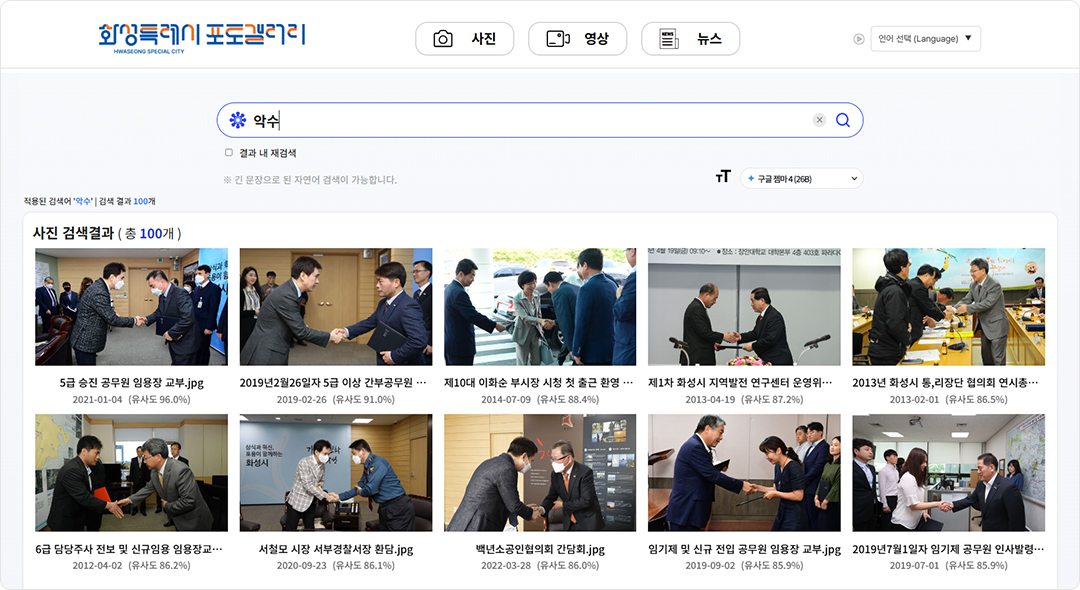This screenshot has height=590, width=1080.
Task: Open the 제10대 이화순 부시장 출근 환영 thumbnail
Action: 540,307
